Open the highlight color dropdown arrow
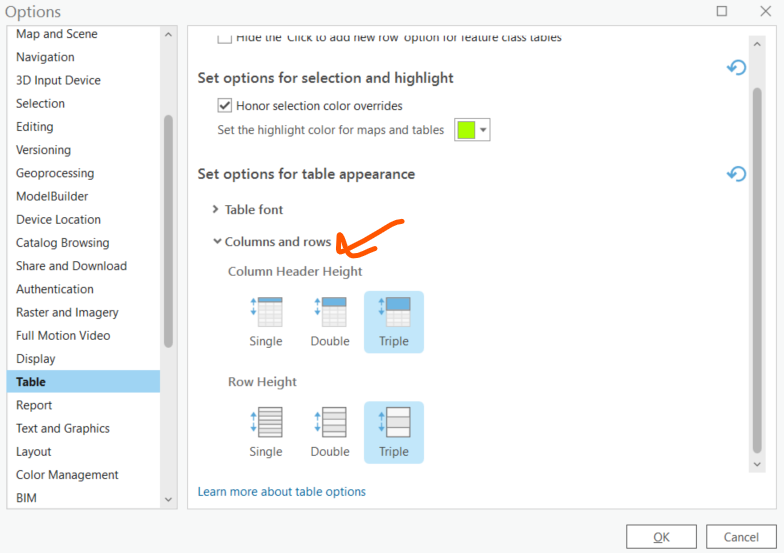This screenshot has height=553, width=784. click(483, 130)
